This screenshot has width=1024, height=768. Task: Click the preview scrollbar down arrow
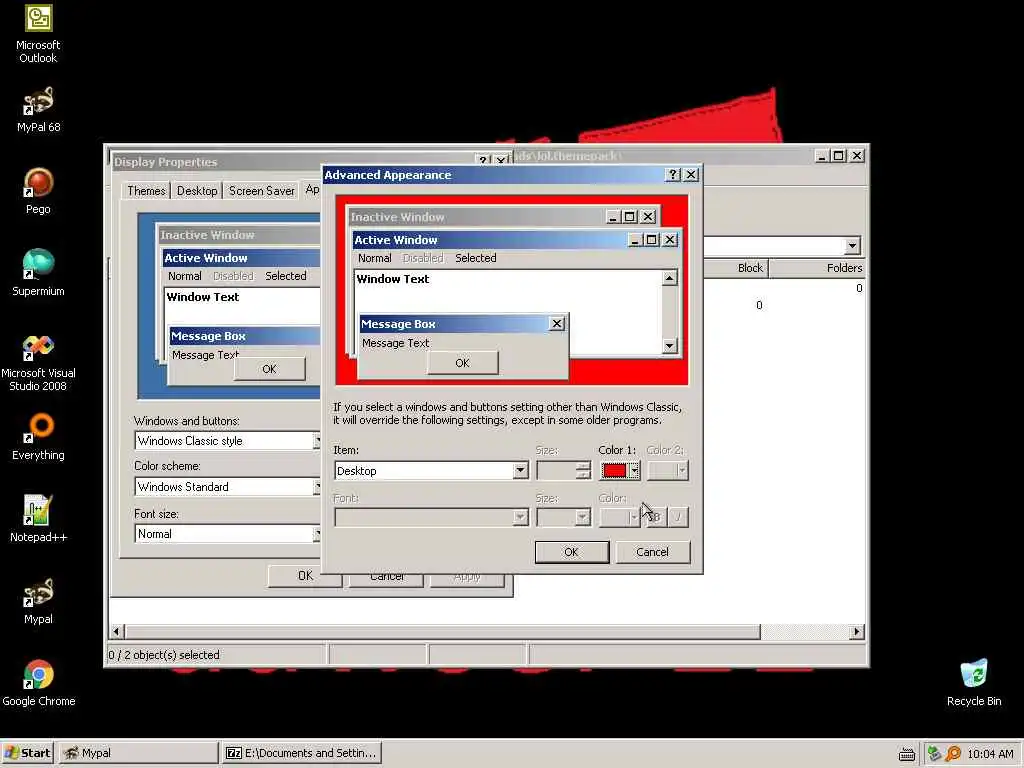(x=669, y=345)
